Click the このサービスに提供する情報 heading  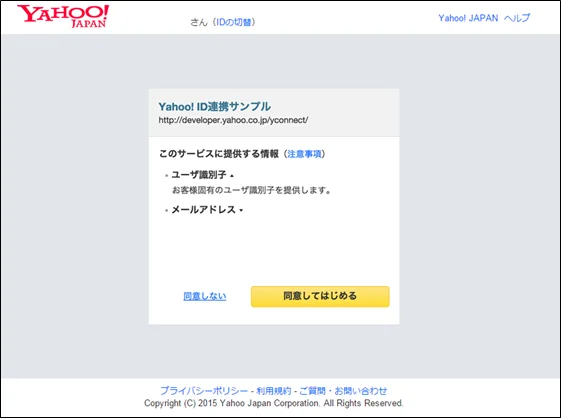click(219, 154)
